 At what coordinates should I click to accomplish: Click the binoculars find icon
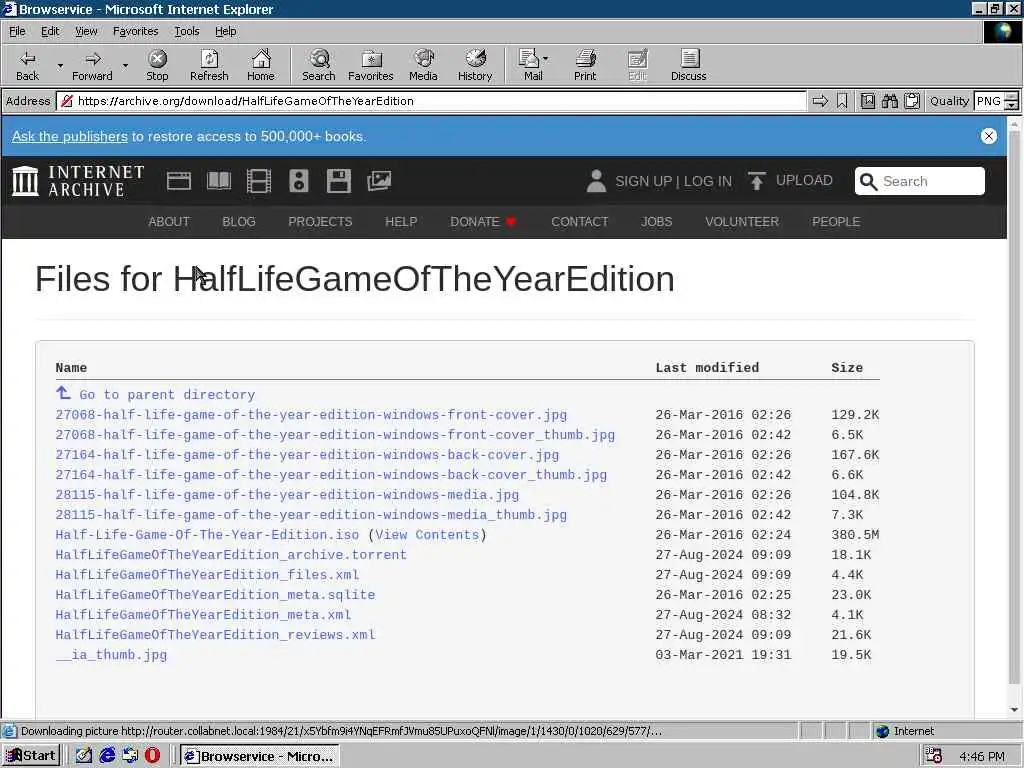pyautogui.click(x=889, y=101)
